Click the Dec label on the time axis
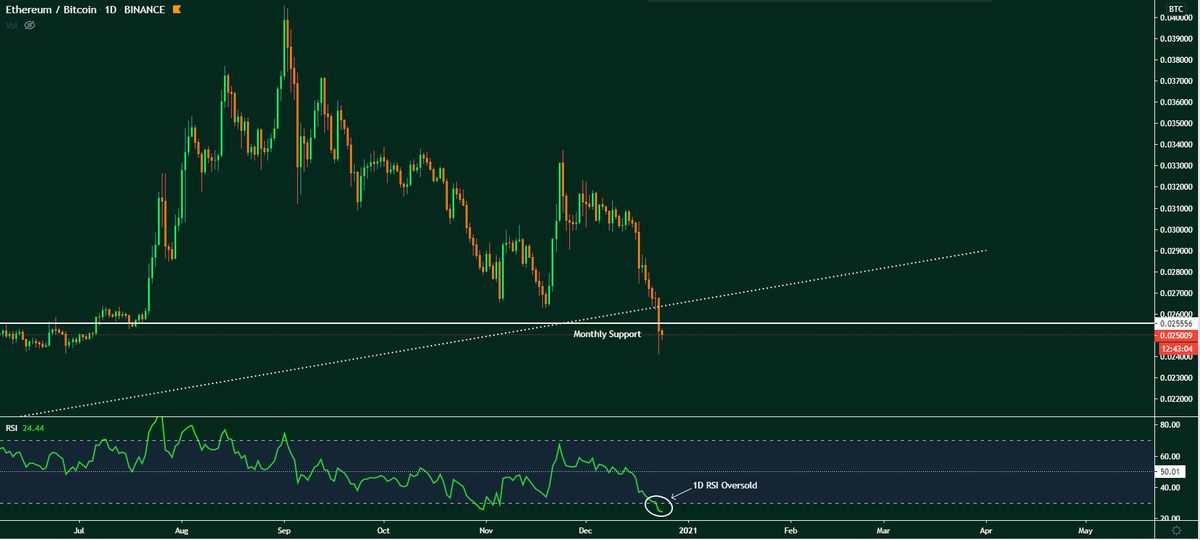Image resolution: width=1200 pixels, height=540 pixels. (585, 530)
